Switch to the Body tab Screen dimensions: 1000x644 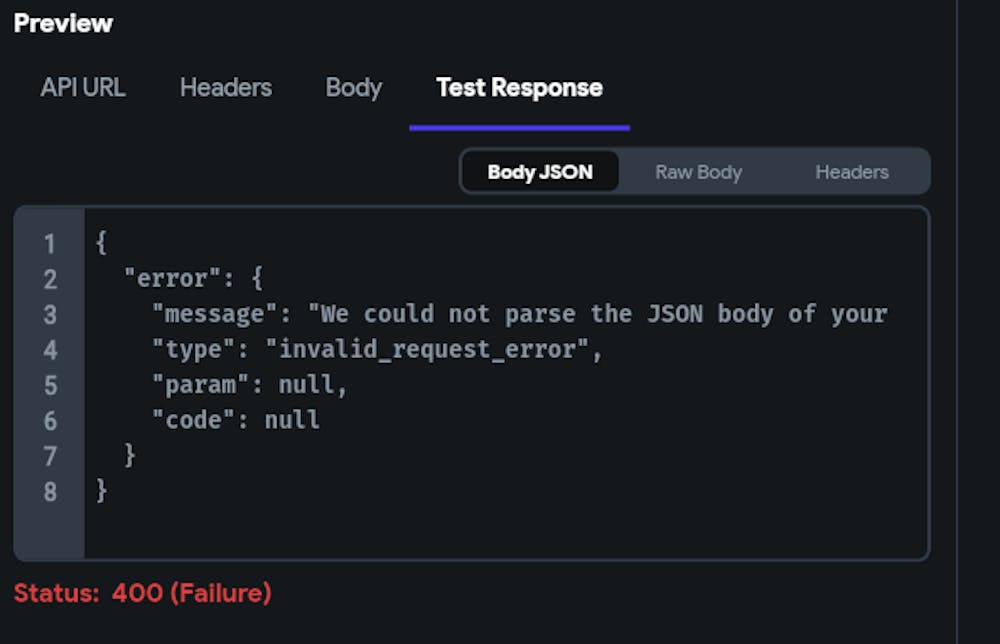tap(354, 88)
